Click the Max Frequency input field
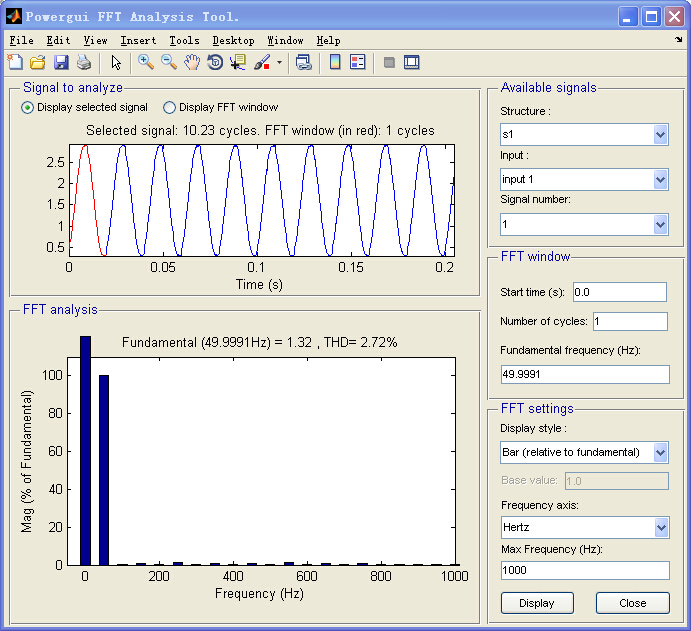 coord(585,570)
